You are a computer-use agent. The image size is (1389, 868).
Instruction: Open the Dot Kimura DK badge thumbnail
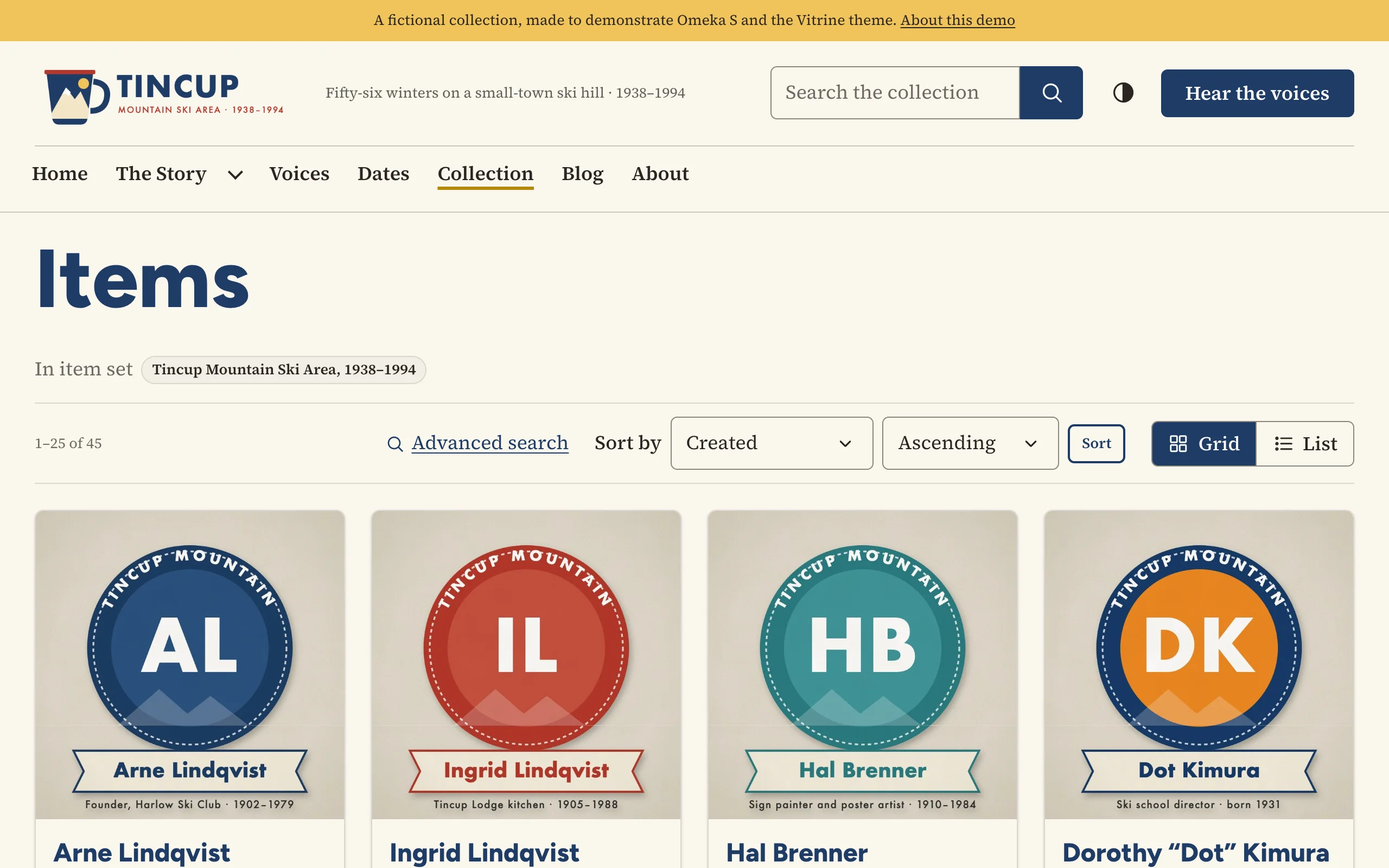pos(1199,664)
